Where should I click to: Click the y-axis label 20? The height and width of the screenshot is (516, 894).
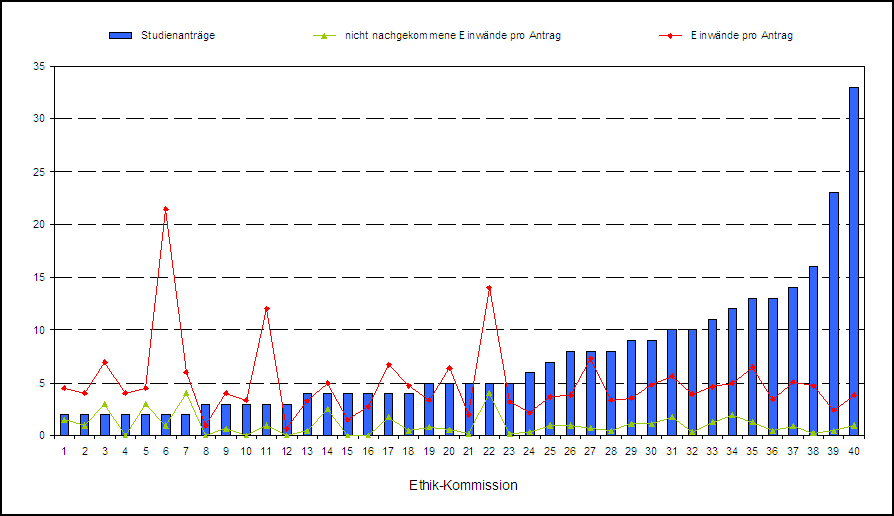[40, 224]
